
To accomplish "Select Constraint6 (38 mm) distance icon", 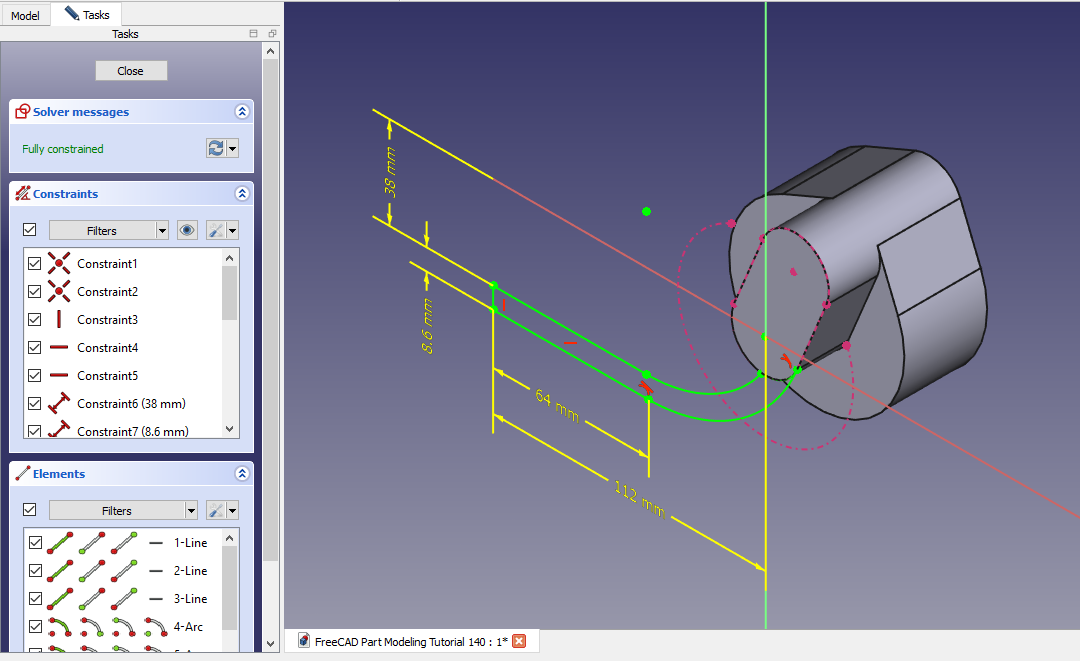I will point(59,404).
